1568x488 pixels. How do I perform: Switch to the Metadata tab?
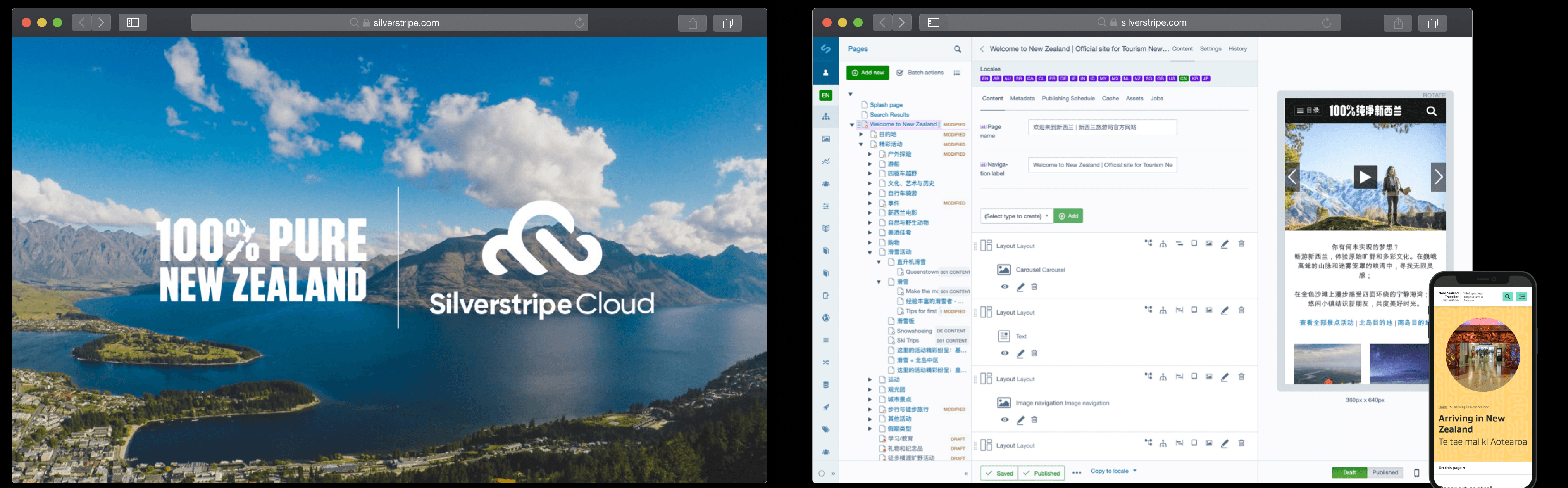(1022, 99)
